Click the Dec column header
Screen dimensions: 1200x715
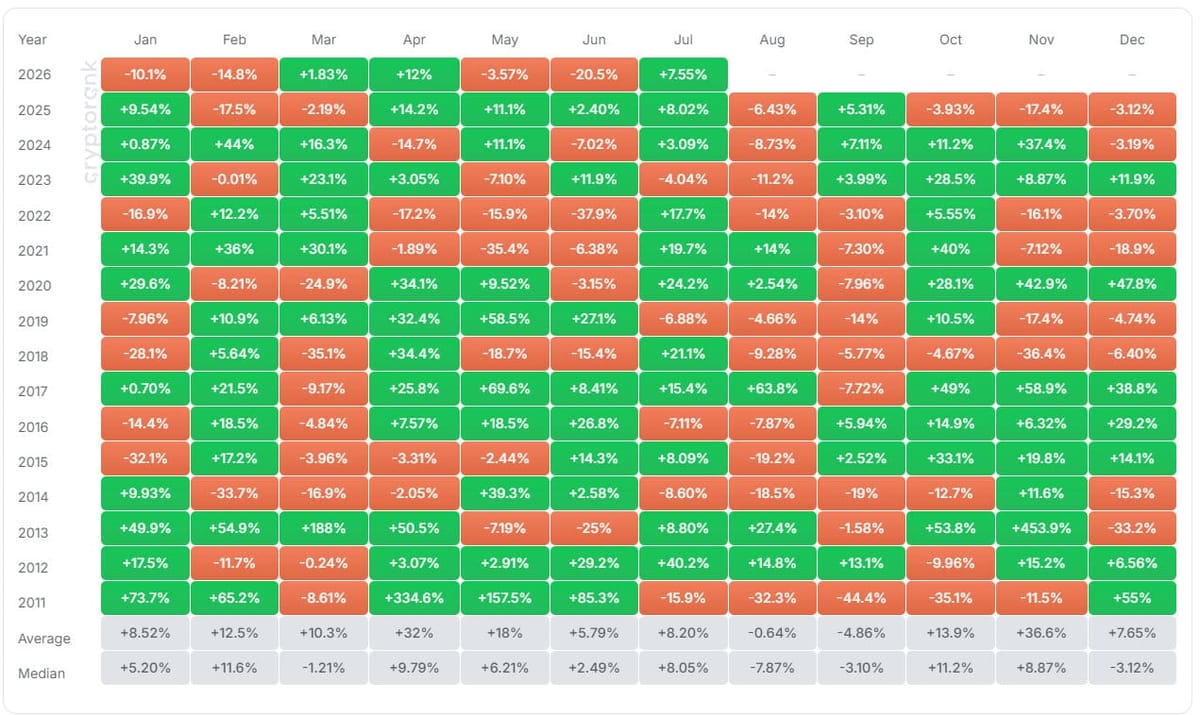point(1132,40)
